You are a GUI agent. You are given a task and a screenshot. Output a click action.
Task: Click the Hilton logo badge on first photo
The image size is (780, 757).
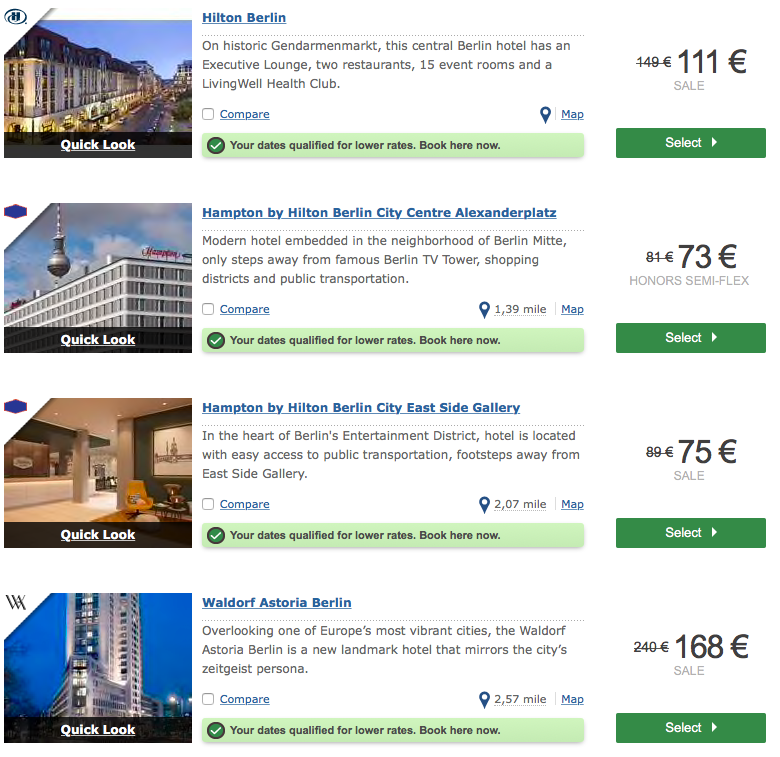pos(17,17)
